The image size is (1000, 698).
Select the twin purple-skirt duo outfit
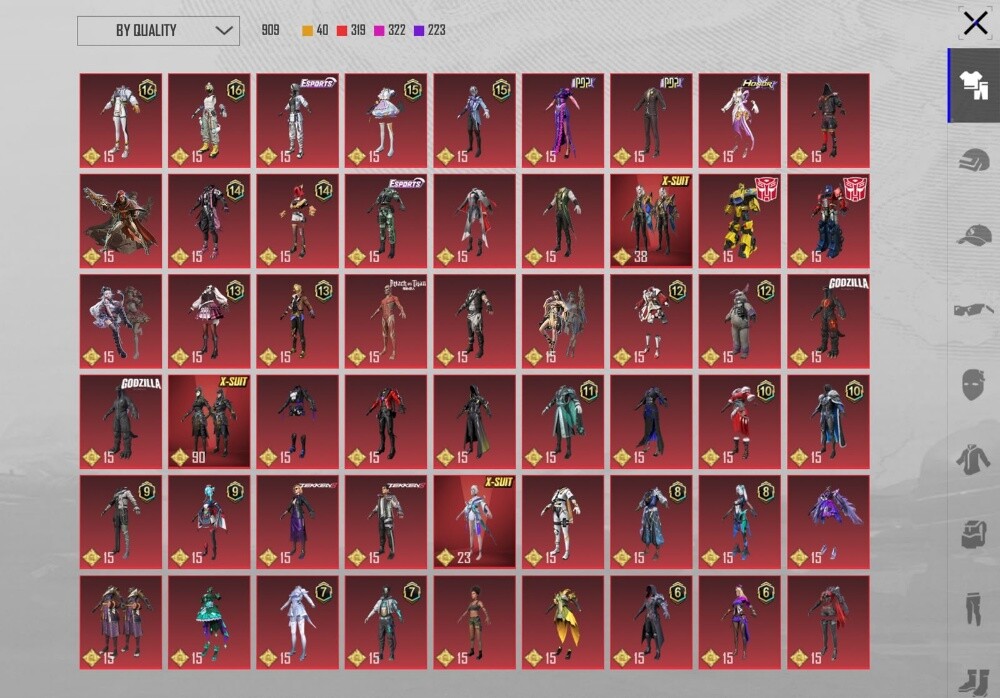[x=121, y=623]
